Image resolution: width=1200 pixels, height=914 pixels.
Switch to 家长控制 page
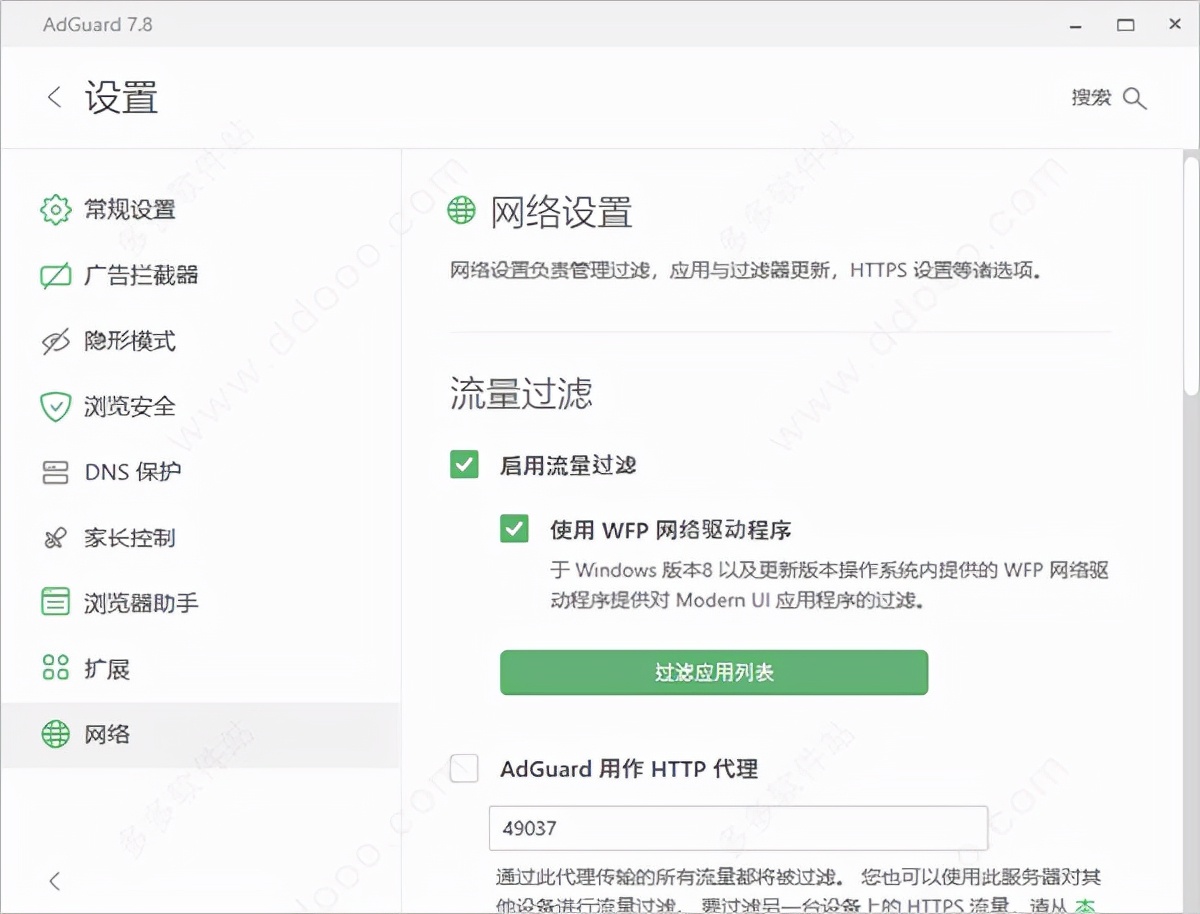(x=200, y=538)
